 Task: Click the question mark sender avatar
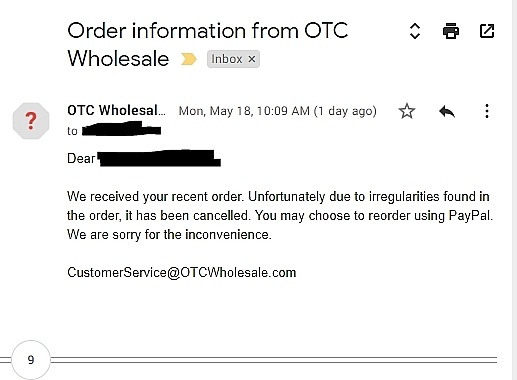(x=31, y=121)
